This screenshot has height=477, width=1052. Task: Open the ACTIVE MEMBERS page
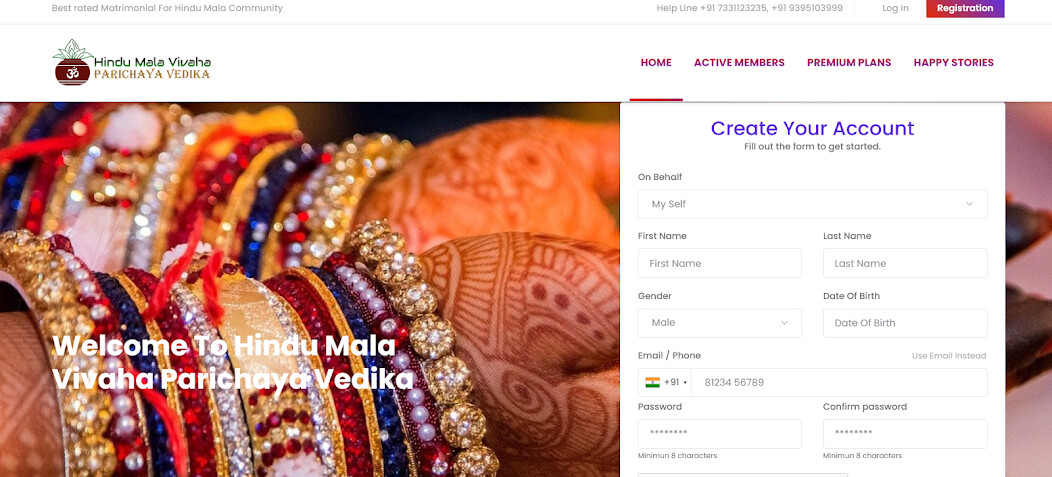739,62
